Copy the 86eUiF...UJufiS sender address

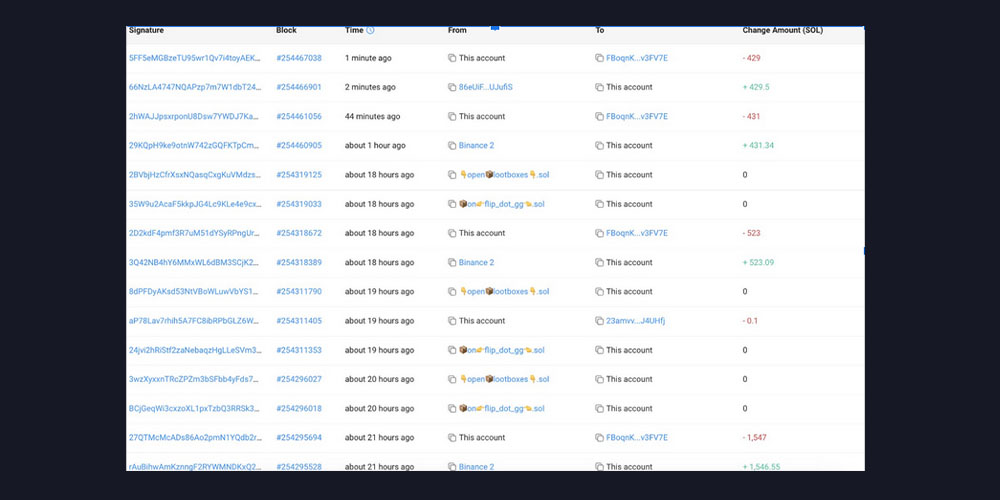click(x=452, y=88)
